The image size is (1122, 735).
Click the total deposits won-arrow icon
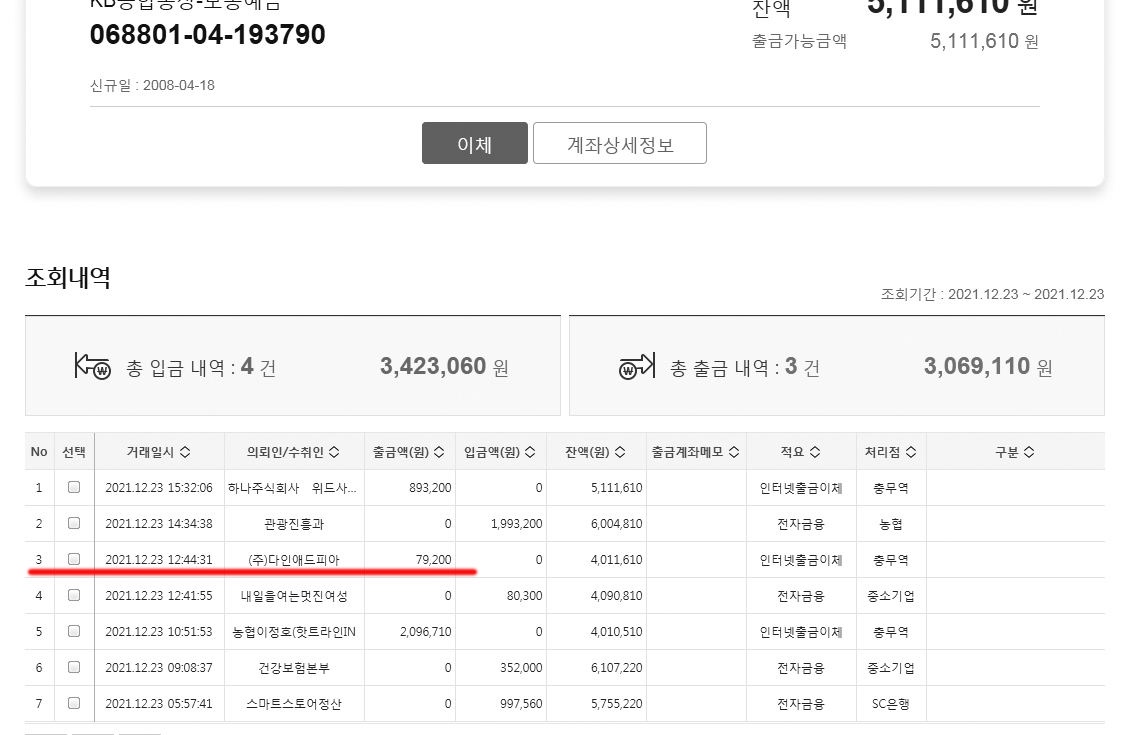(x=92, y=367)
